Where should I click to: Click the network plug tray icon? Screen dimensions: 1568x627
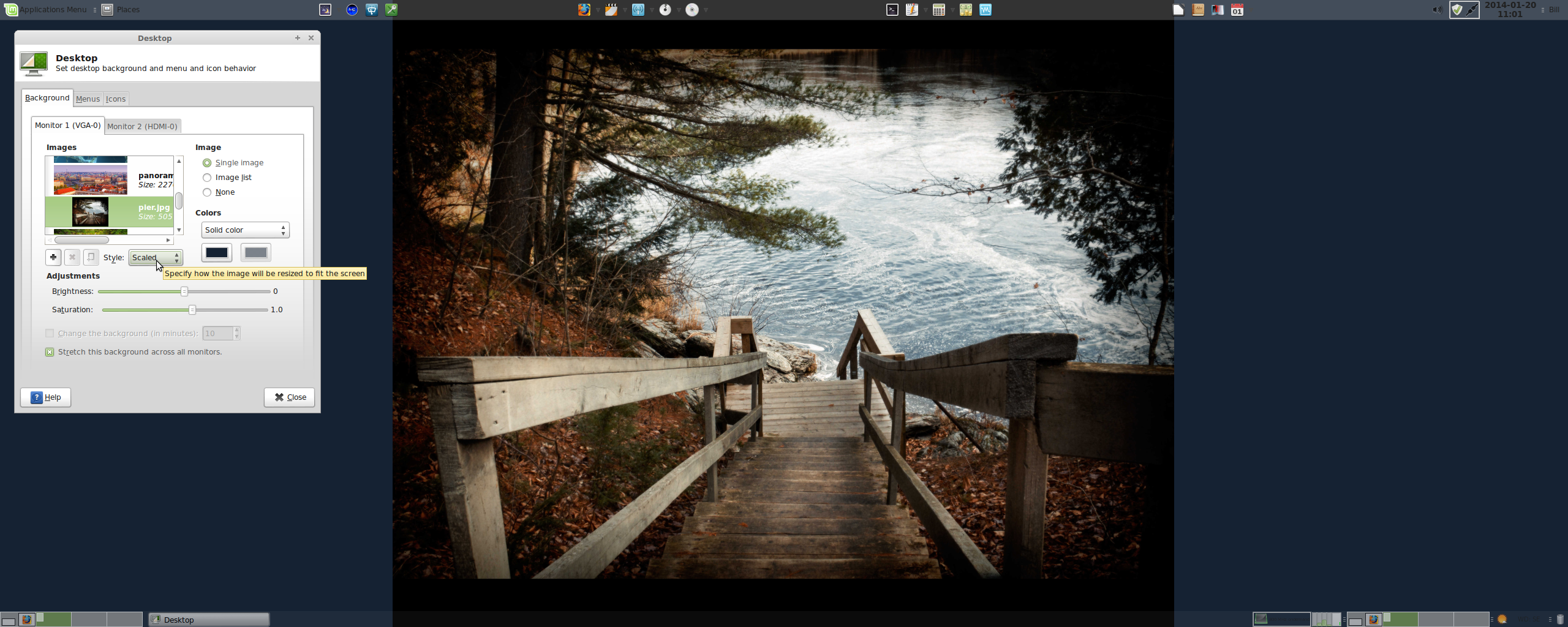click(1472, 10)
